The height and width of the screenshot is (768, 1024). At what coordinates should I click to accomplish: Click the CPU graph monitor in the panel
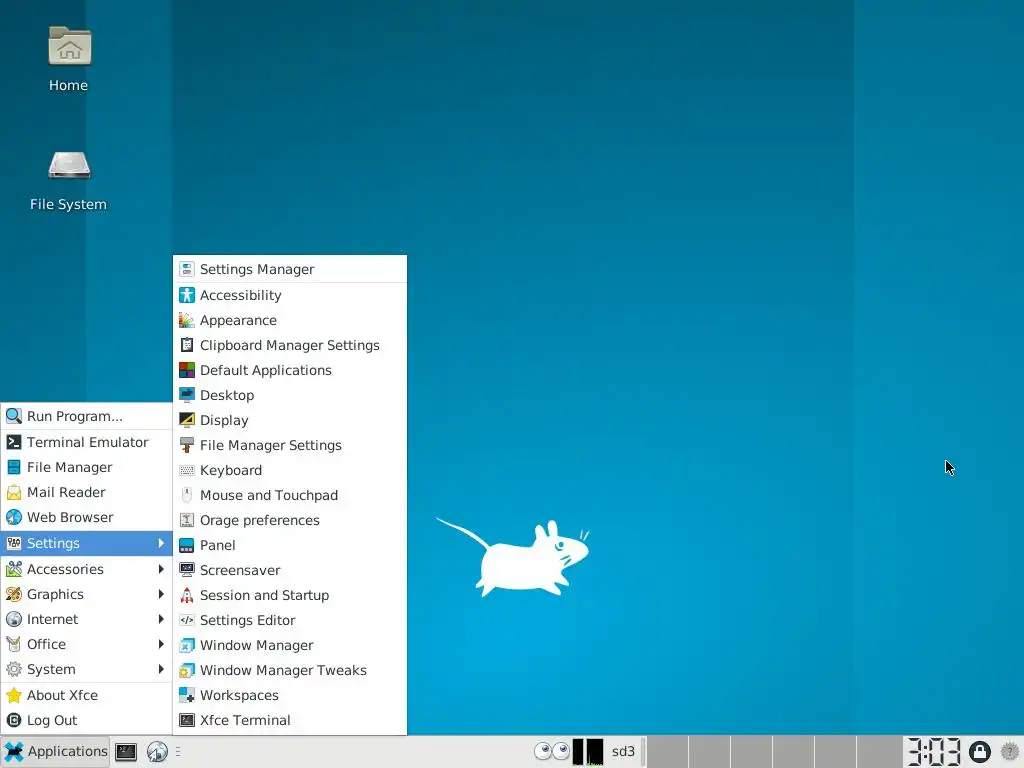tap(588, 752)
